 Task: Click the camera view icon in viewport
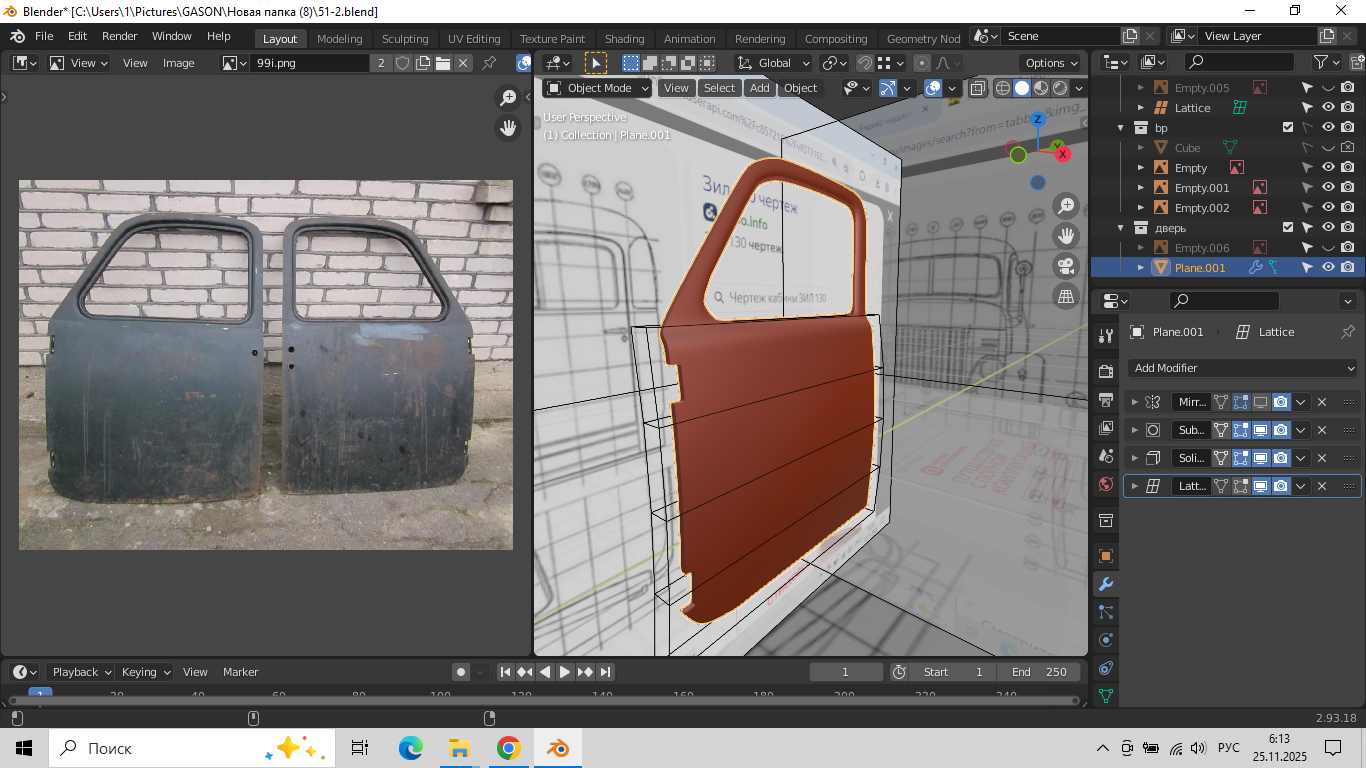(1066, 266)
